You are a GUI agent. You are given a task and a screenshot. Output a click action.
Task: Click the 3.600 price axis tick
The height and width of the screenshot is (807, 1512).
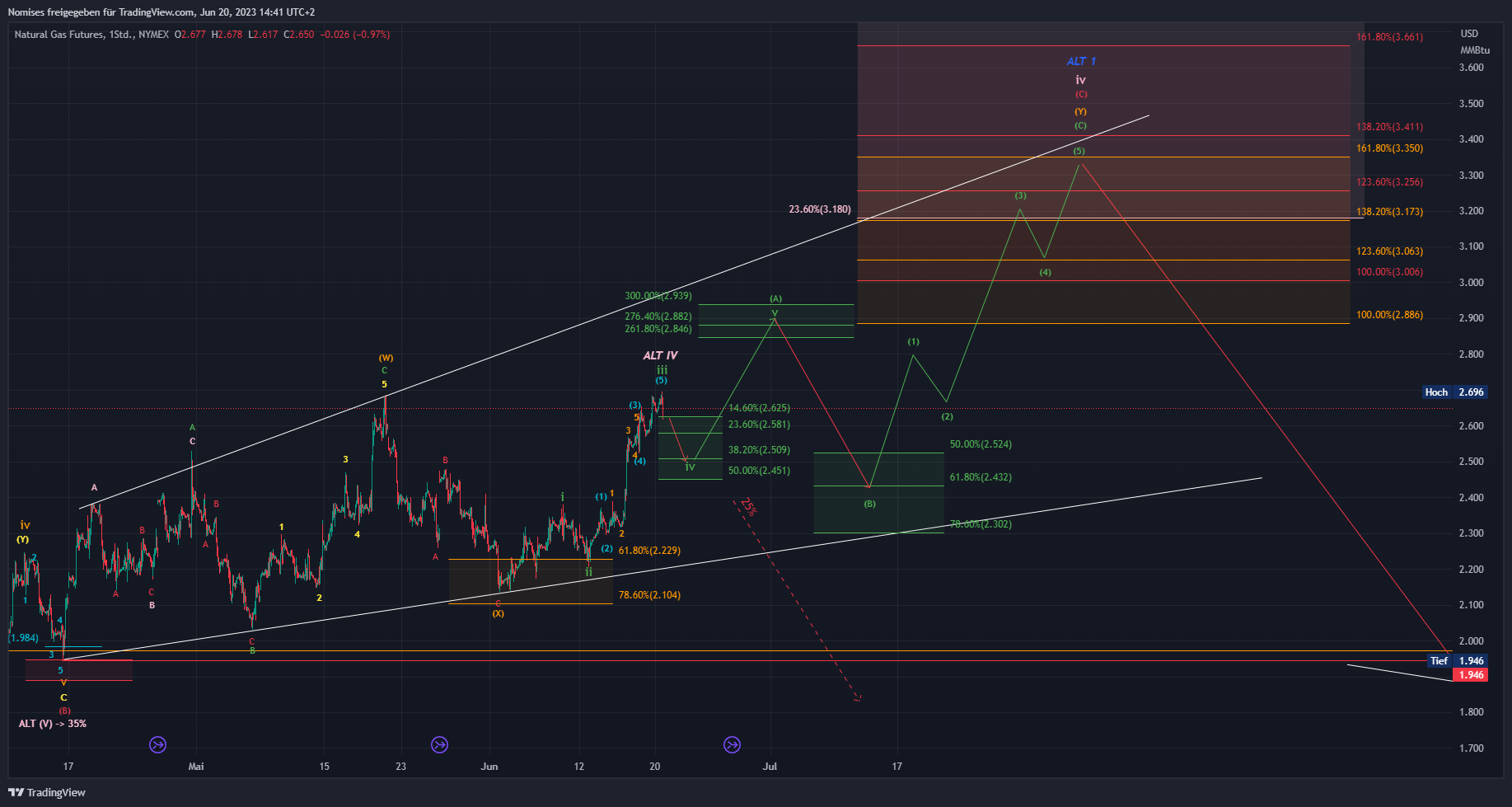[x=1471, y=68]
